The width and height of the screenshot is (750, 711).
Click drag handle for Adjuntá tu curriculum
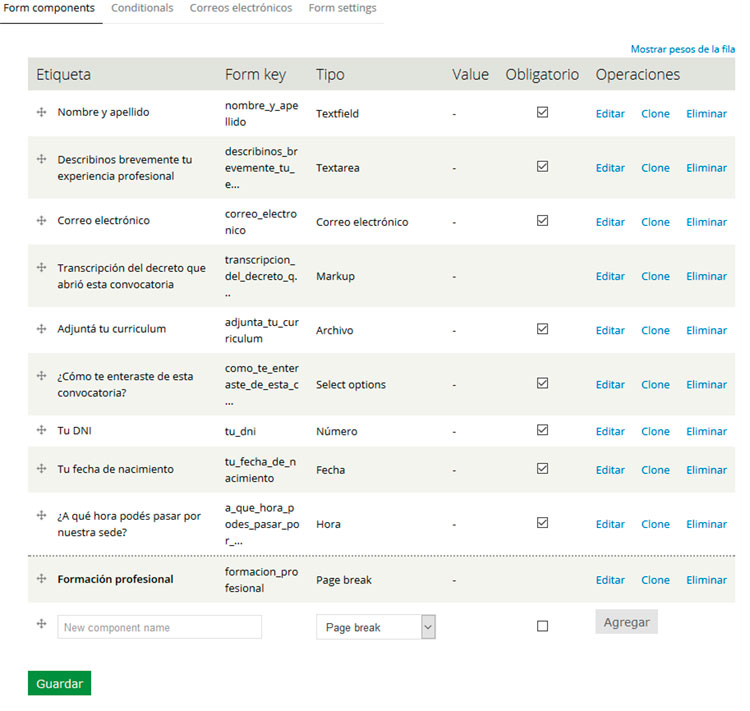(41, 328)
